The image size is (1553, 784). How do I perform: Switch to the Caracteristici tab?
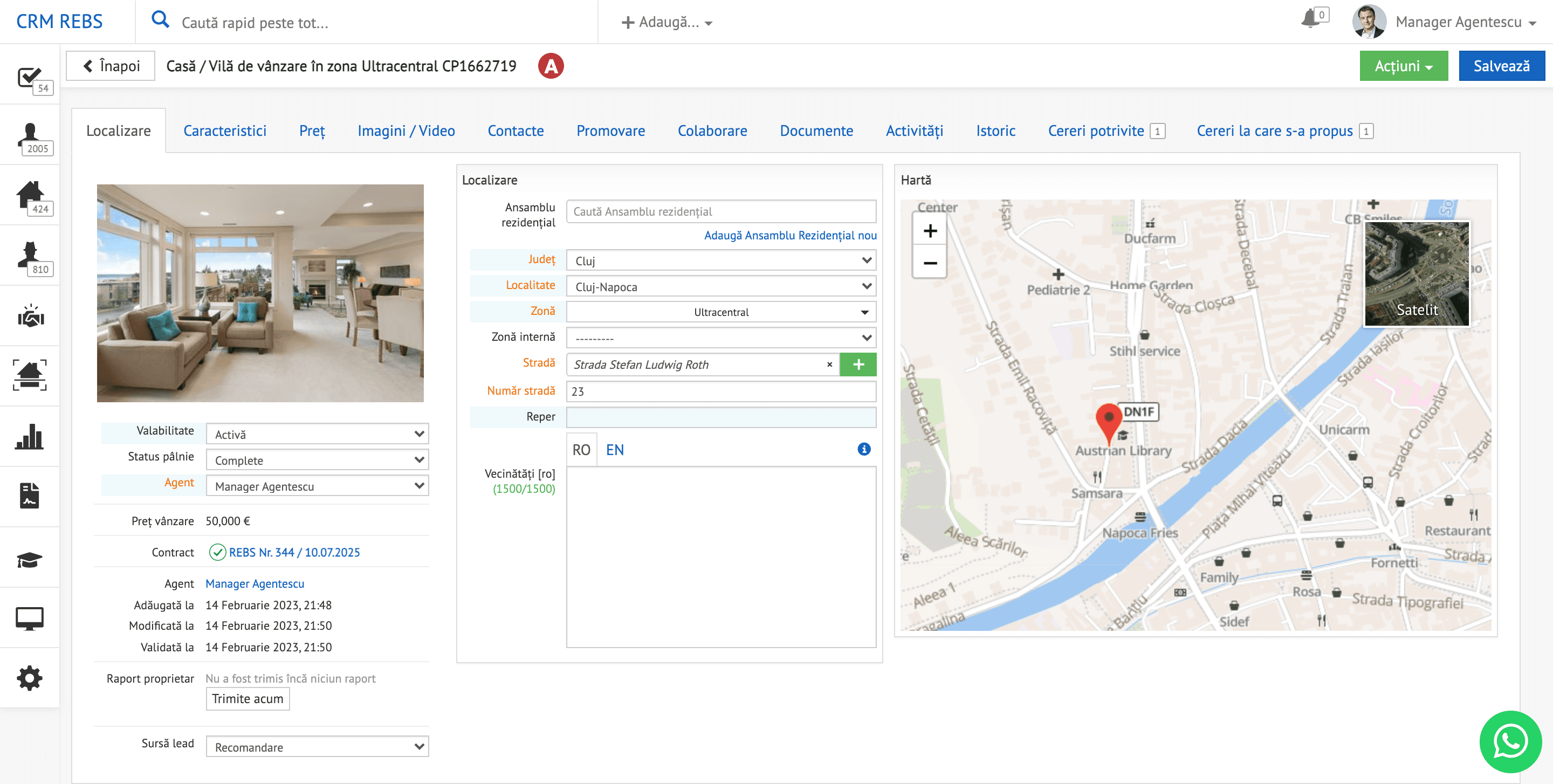click(225, 130)
